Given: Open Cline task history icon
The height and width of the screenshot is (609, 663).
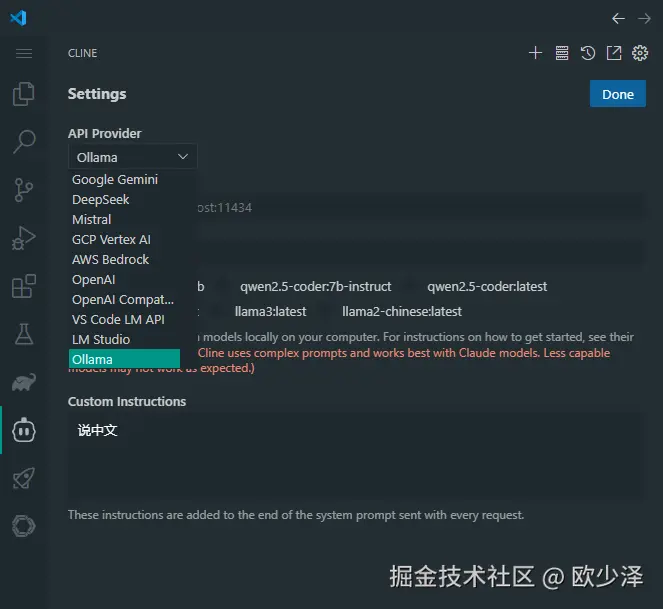Looking at the screenshot, I should pos(588,53).
